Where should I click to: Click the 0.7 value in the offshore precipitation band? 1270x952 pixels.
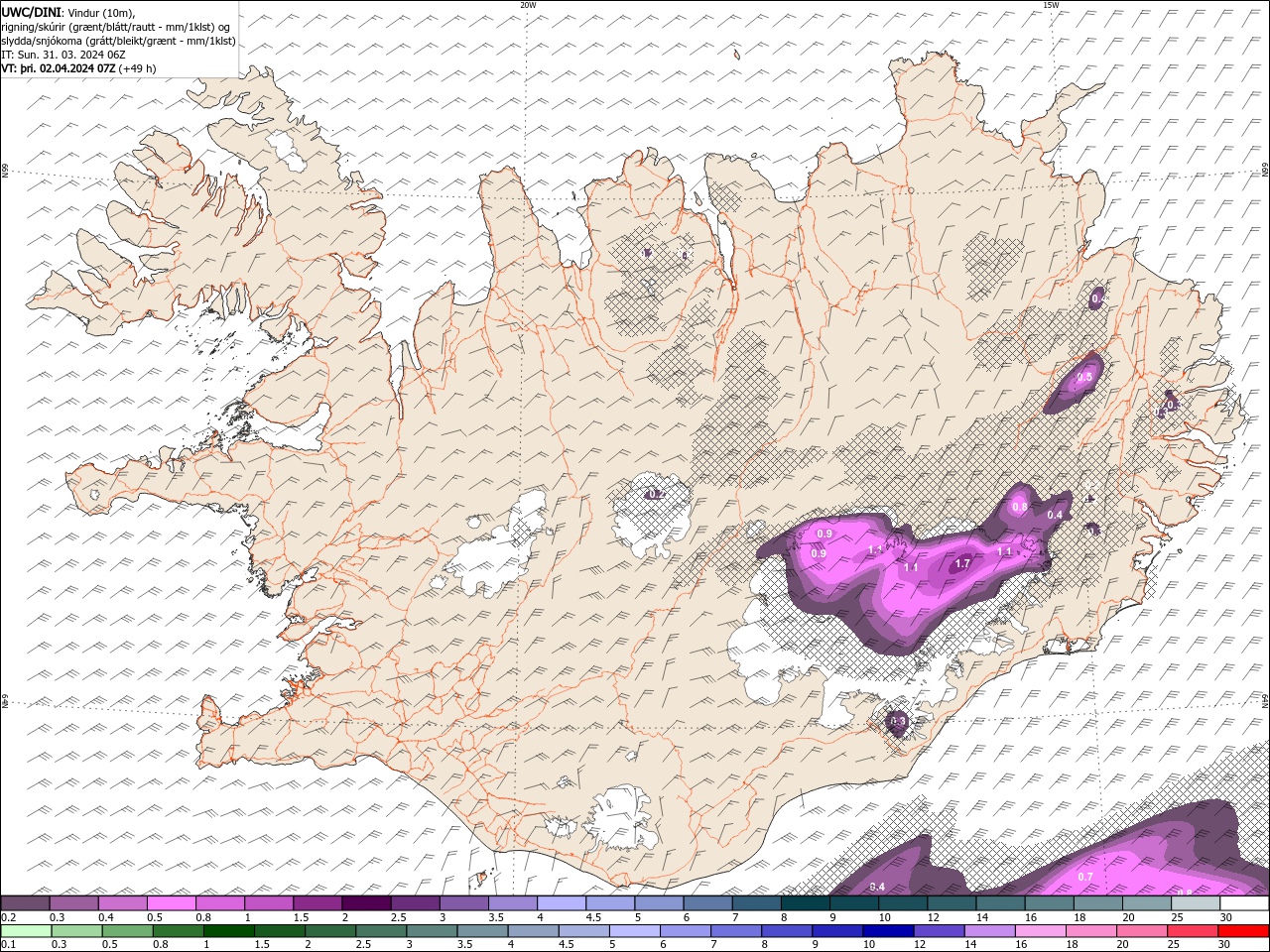coord(1085,877)
